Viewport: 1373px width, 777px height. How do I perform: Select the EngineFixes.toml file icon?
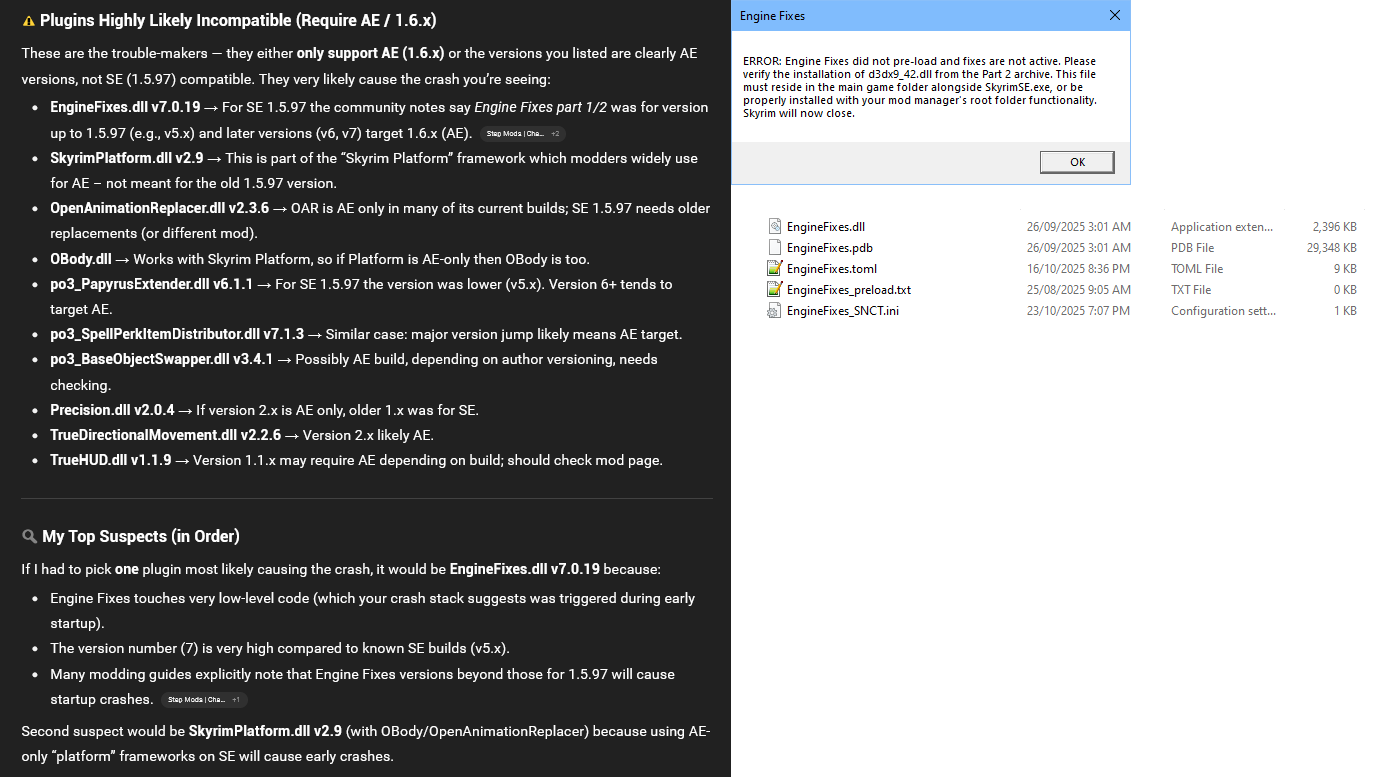tap(774, 268)
